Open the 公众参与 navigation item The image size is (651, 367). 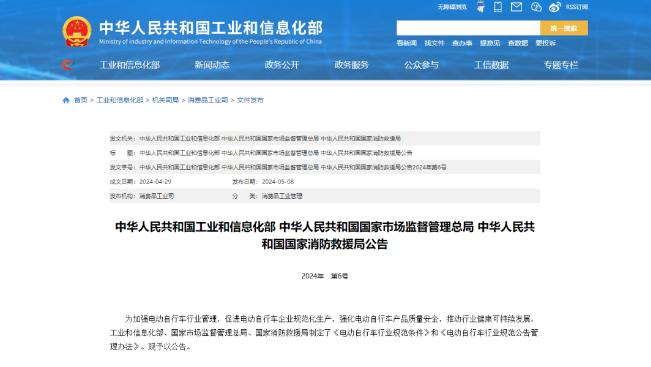pos(421,65)
